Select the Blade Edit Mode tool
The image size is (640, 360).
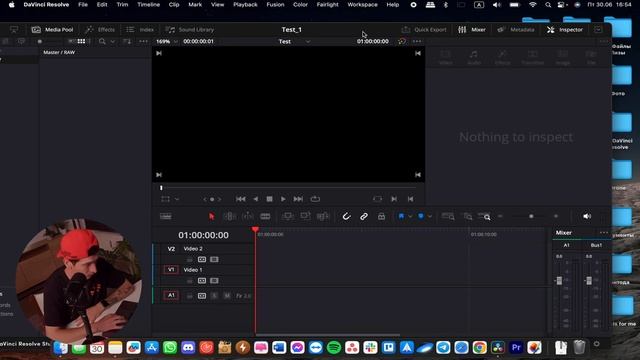tap(265, 216)
